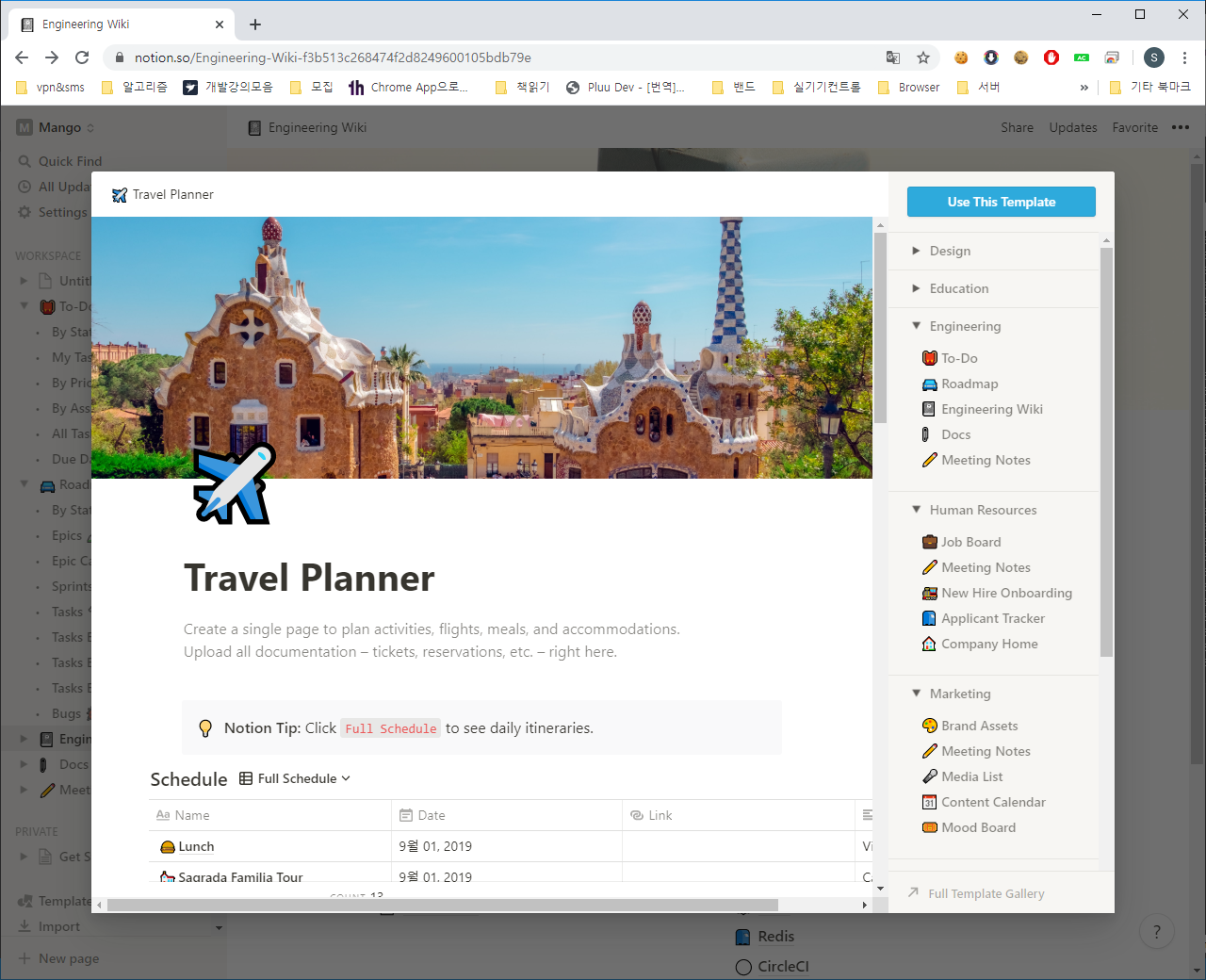1206x980 pixels.
Task: Open the CircleCI link on the page
Action: click(x=773, y=967)
